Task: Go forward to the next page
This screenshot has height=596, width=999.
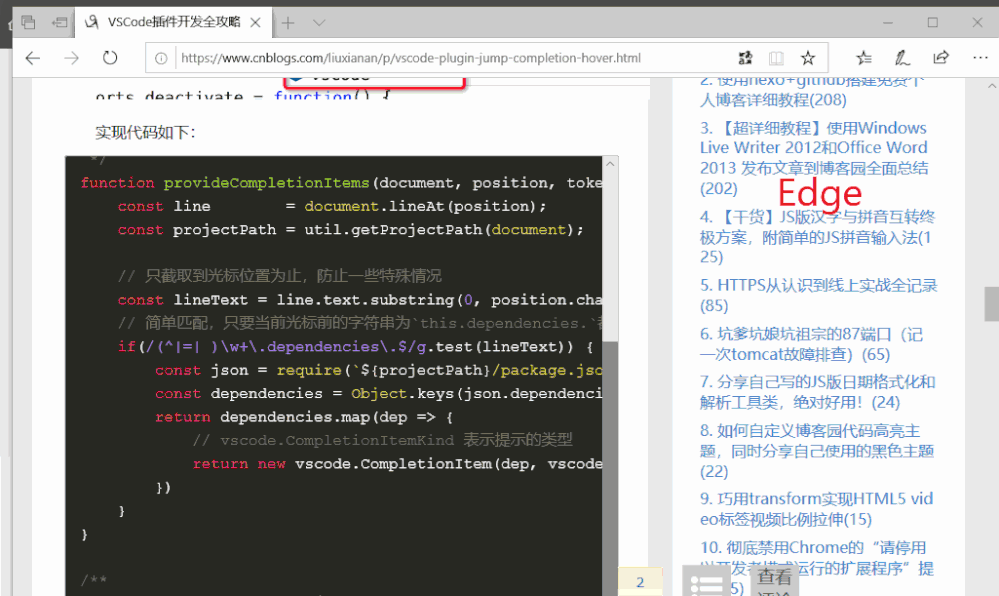Action: click(x=71, y=58)
